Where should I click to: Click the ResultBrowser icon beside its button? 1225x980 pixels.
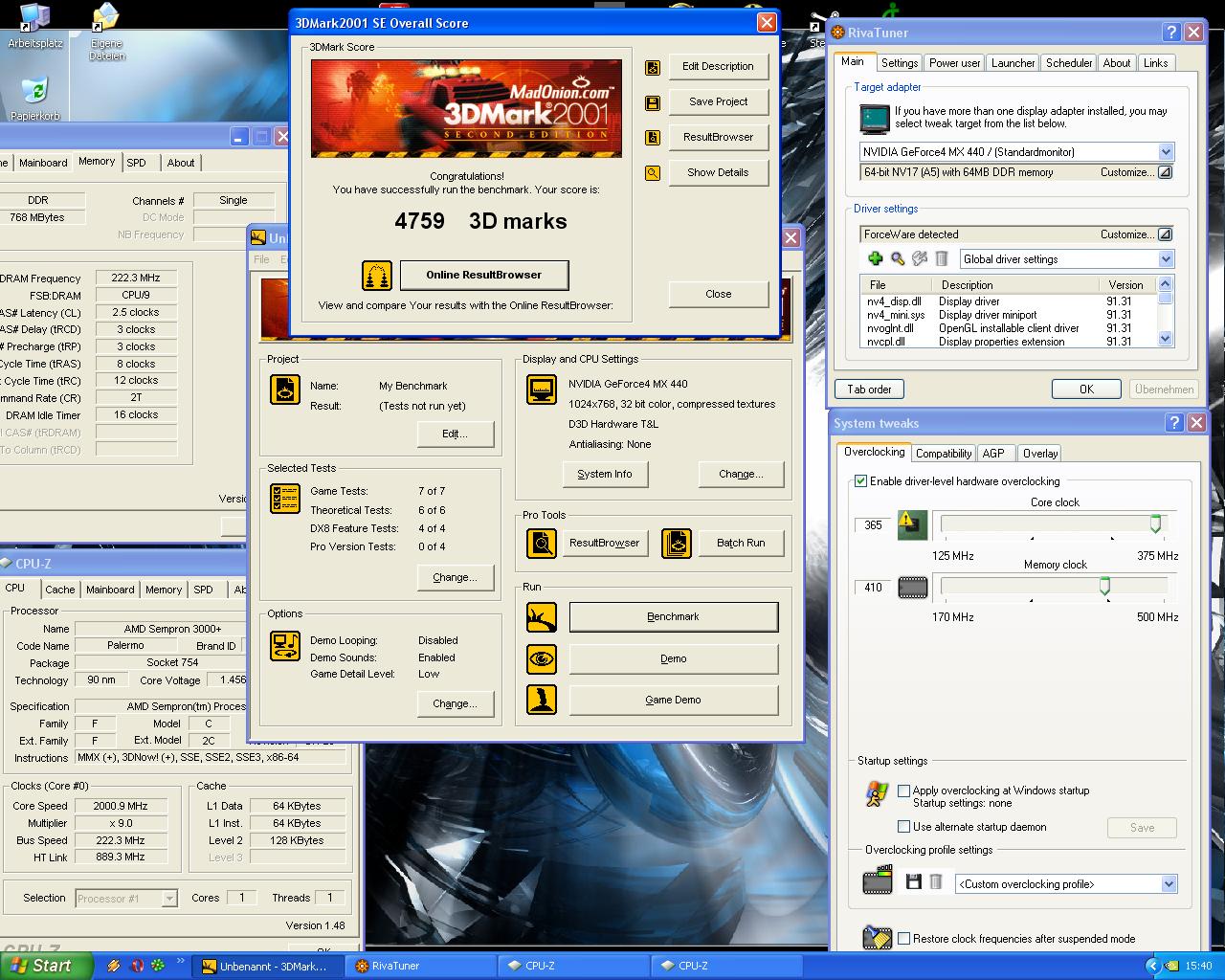pyautogui.click(x=653, y=138)
